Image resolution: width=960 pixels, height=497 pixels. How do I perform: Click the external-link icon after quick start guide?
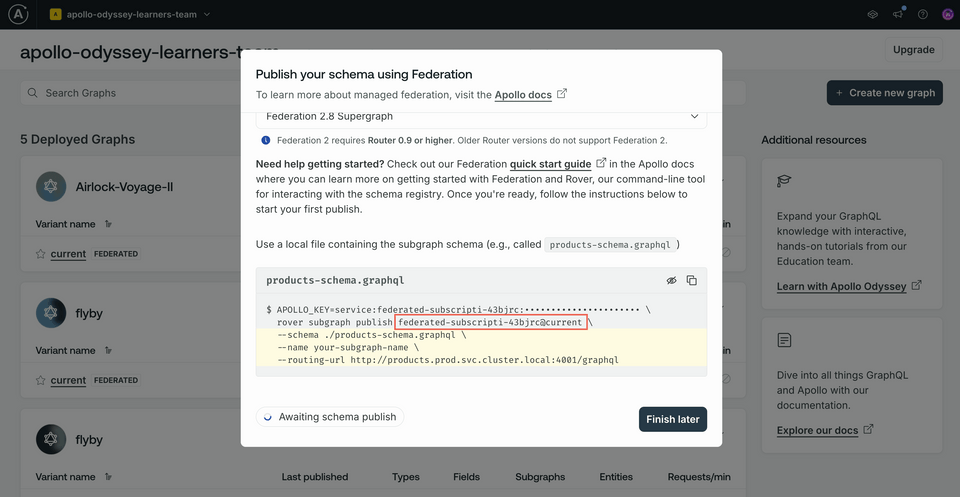(601, 163)
